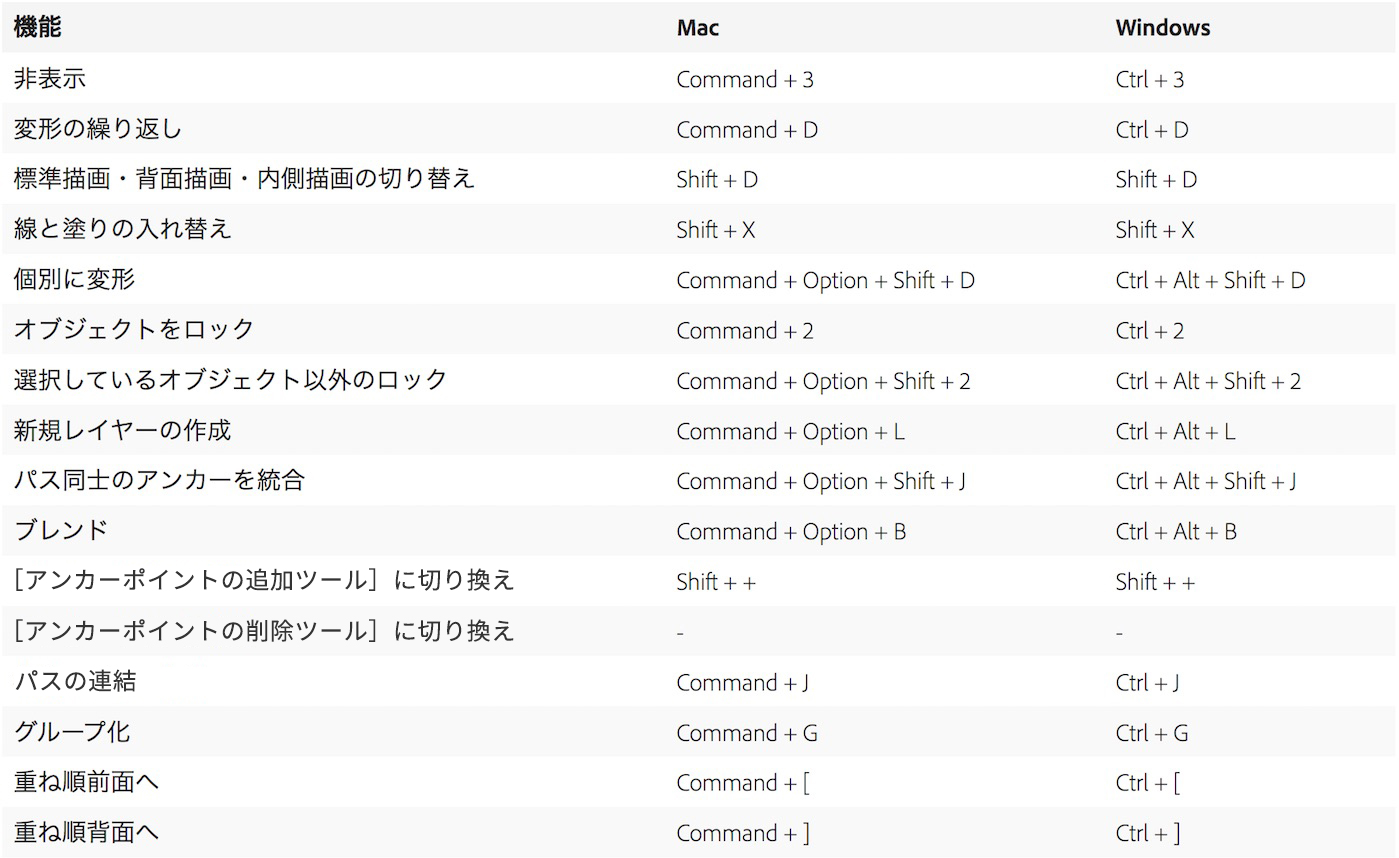Image resolution: width=1399 pixels, height=858 pixels.
Task: Click Mac shortcut Command + D
Action: click(x=747, y=130)
